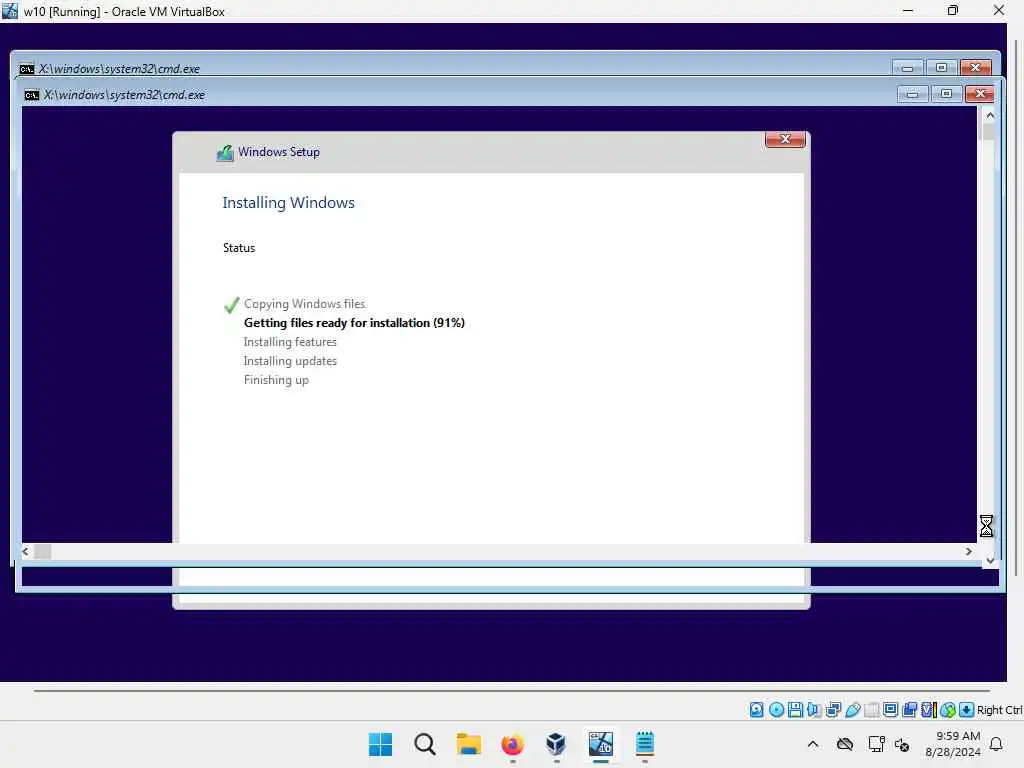The image size is (1024, 768).
Task: Click the OneDrive cloud tray icon
Action: tap(845, 744)
